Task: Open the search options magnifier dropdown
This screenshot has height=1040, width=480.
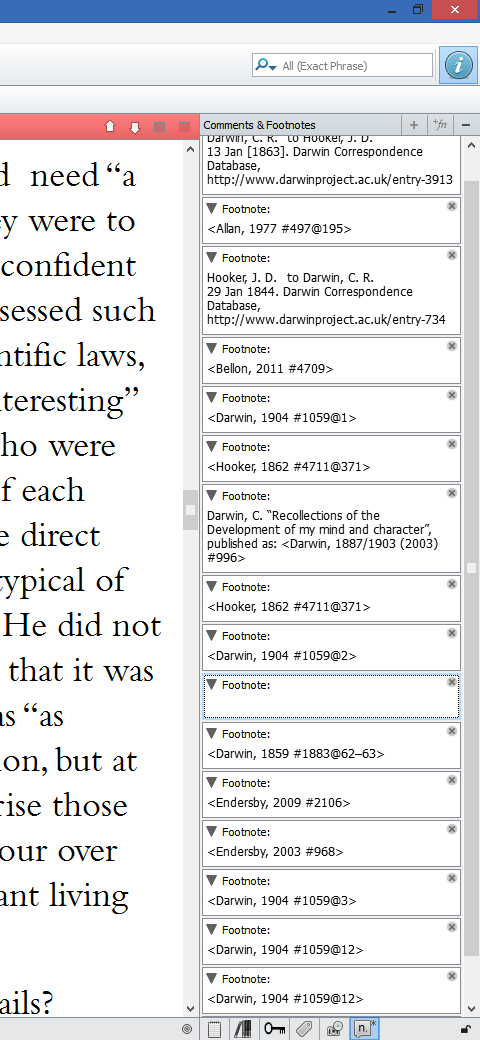Action: 265,65
